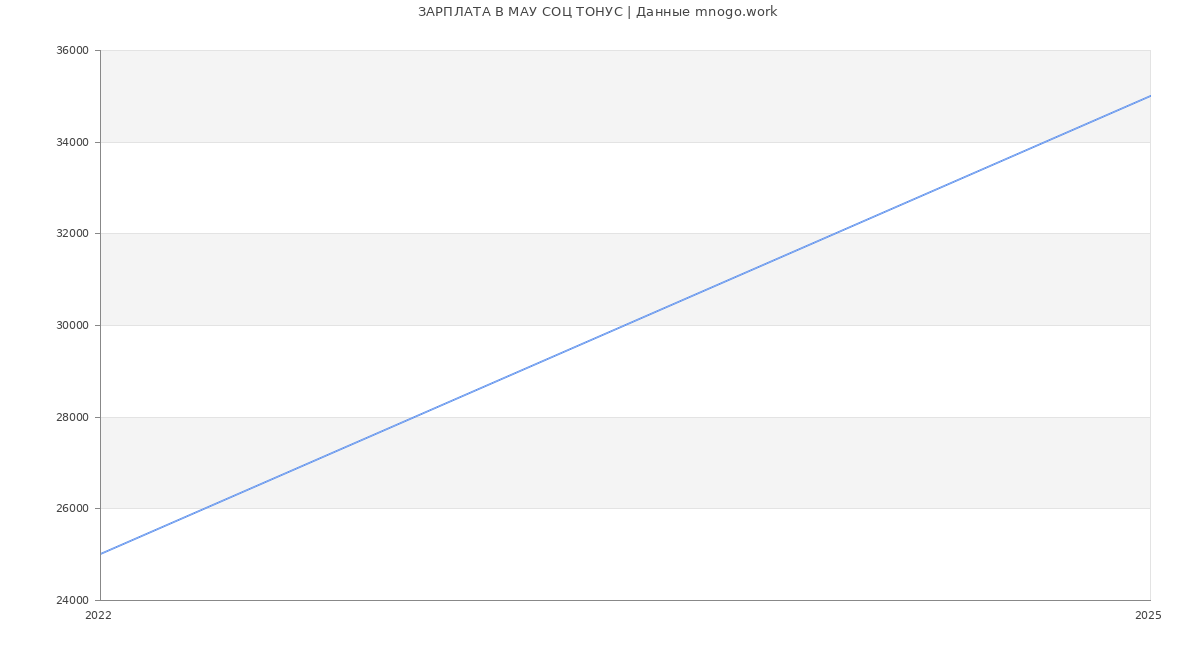The height and width of the screenshot is (650, 1200).
Task: Select the 28000 y-axis label
Action: [x=74, y=417]
